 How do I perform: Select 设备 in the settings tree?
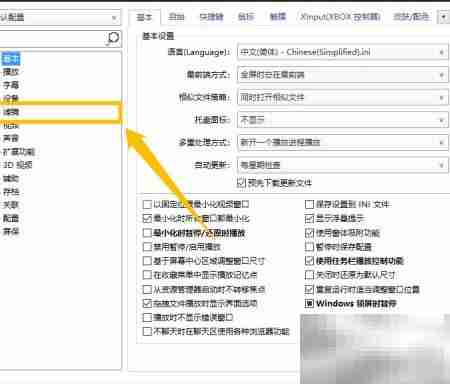[x=11, y=98]
